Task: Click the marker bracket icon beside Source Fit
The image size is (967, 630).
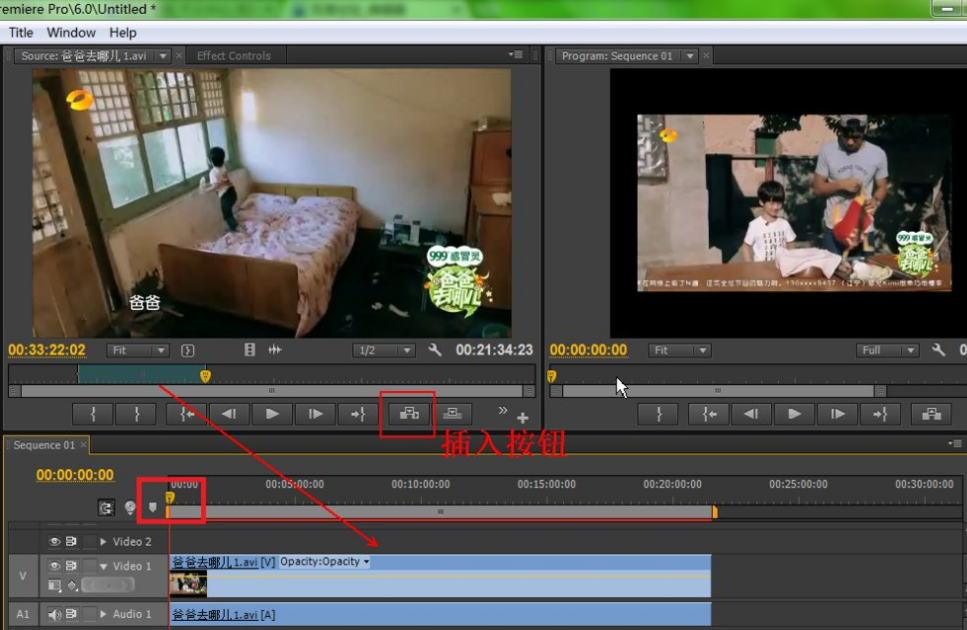Action: (187, 351)
